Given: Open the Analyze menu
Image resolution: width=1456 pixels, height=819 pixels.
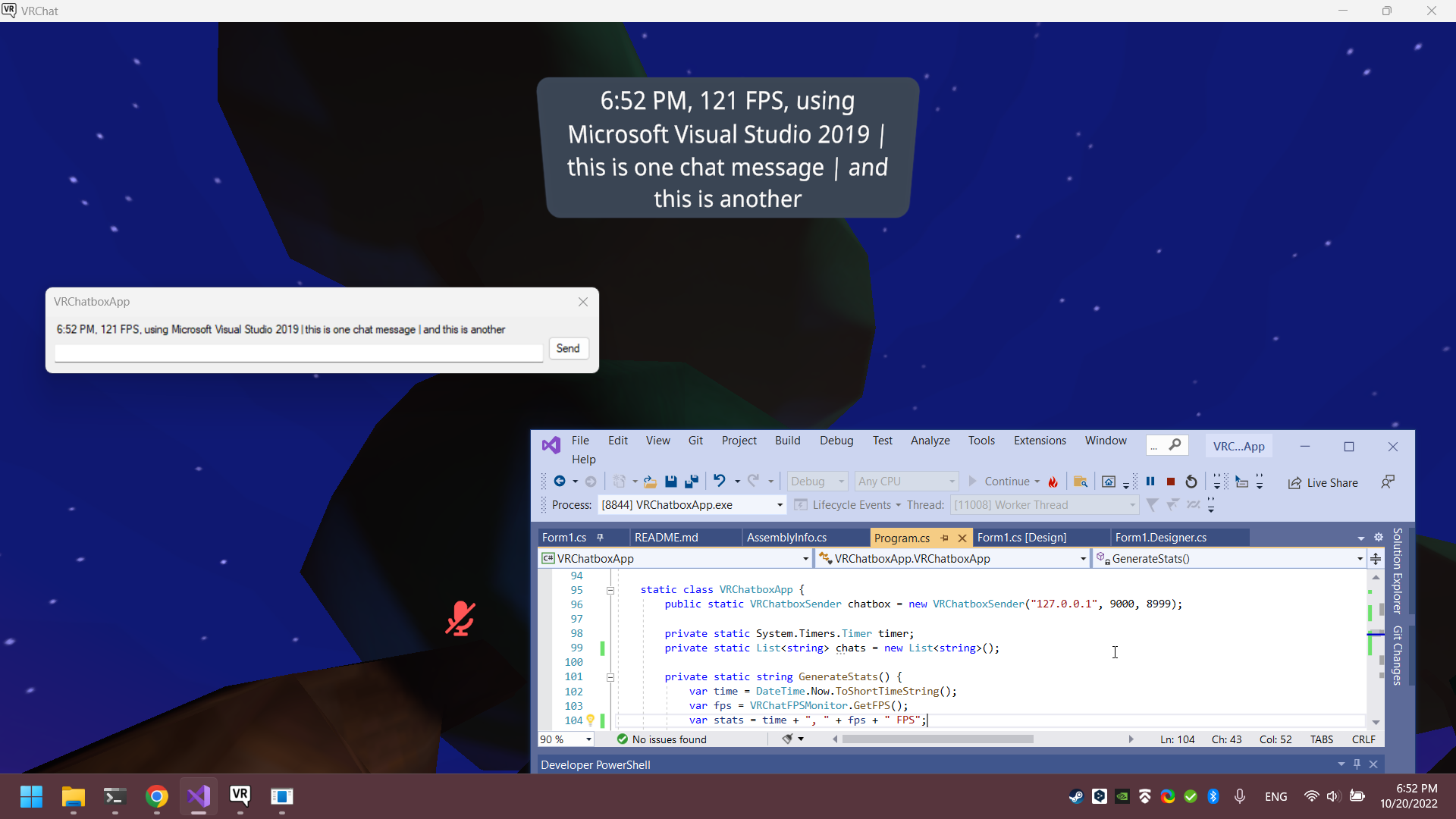Looking at the screenshot, I should [930, 441].
